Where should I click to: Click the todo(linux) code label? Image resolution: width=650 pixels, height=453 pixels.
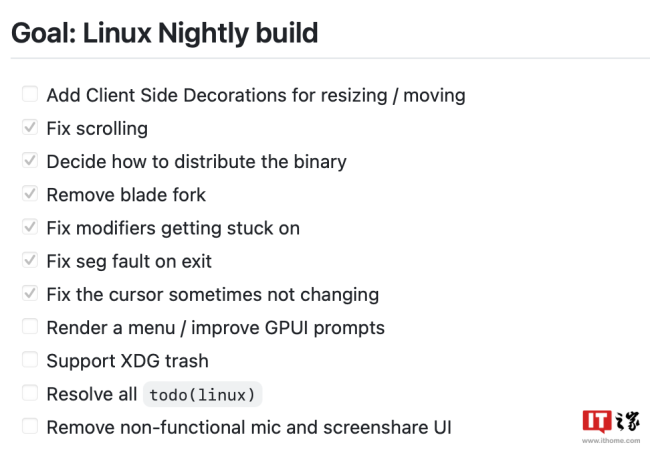tap(203, 395)
